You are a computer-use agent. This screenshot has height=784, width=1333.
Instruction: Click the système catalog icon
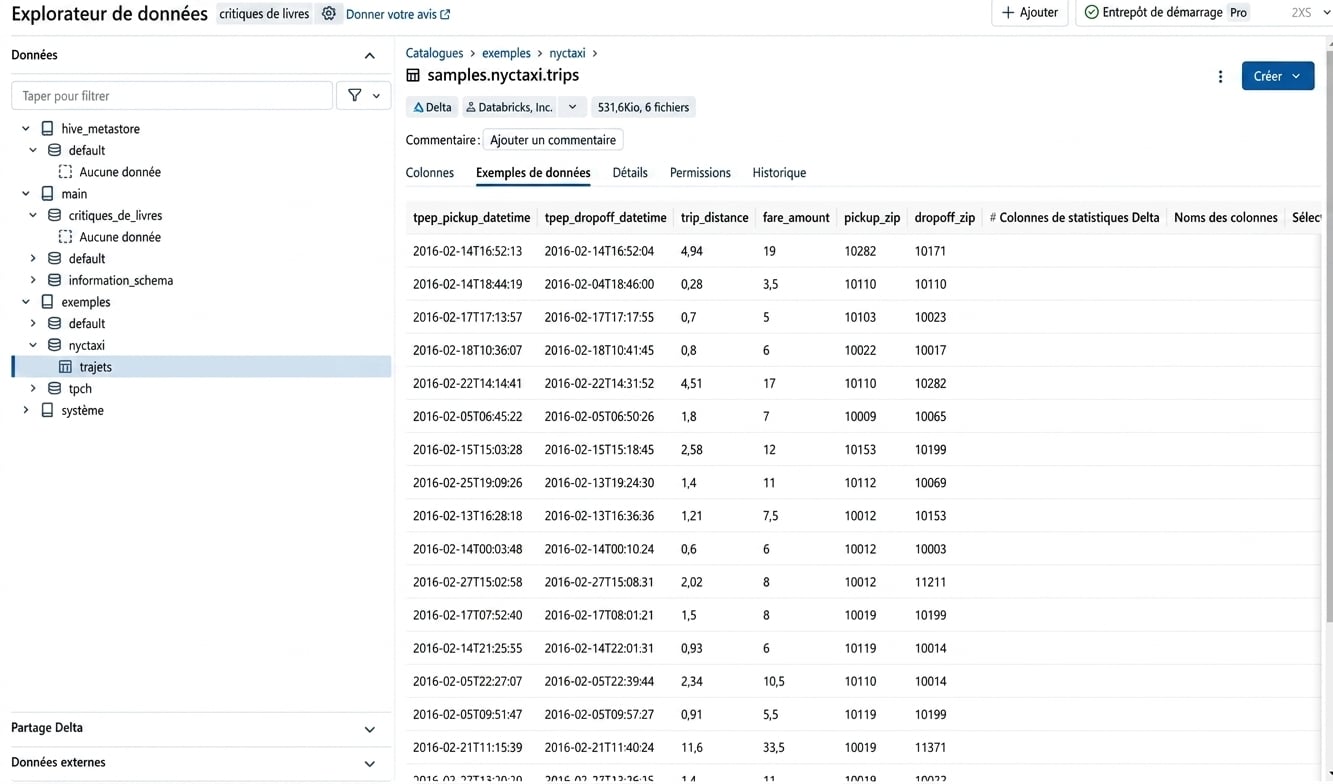click(x=47, y=411)
